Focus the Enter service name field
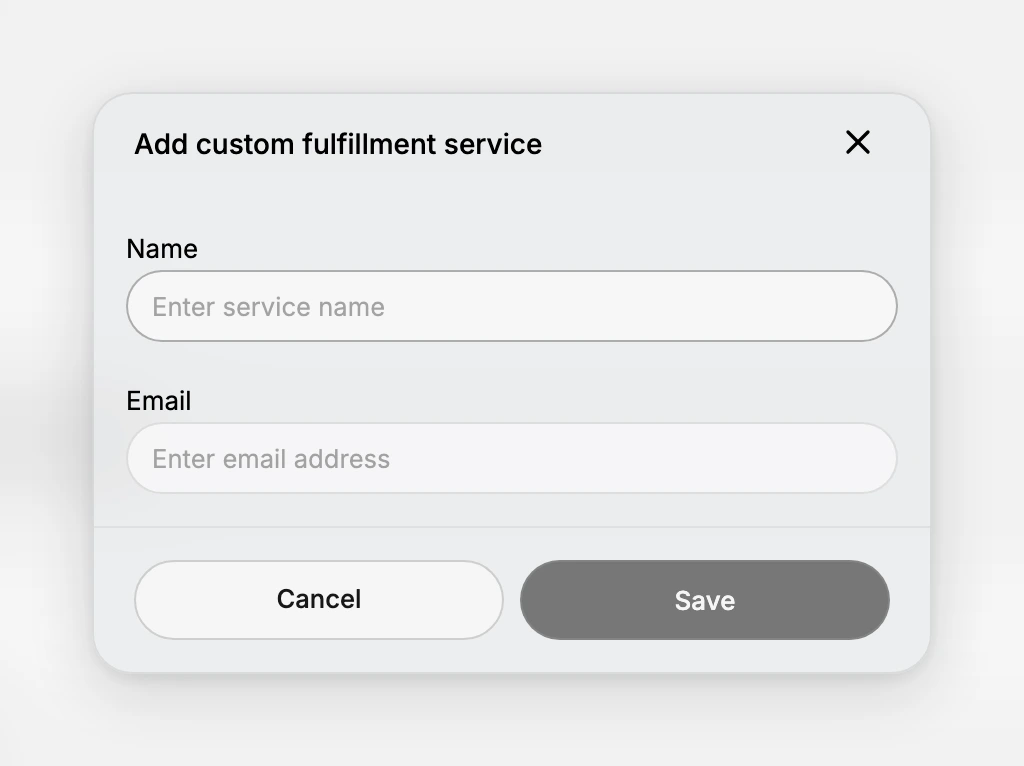 [x=511, y=306]
